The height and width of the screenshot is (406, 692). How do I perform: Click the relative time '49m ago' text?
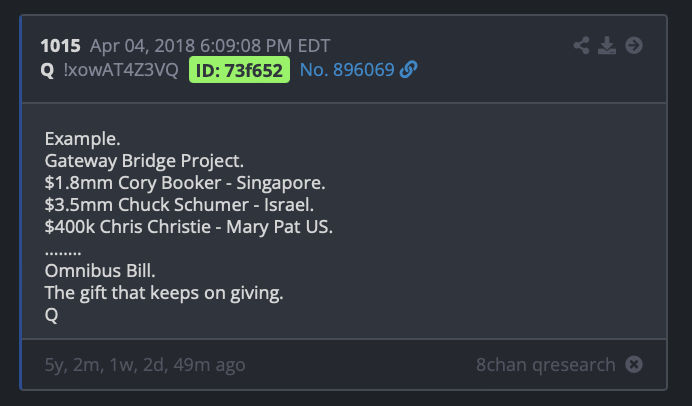tap(209, 365)
